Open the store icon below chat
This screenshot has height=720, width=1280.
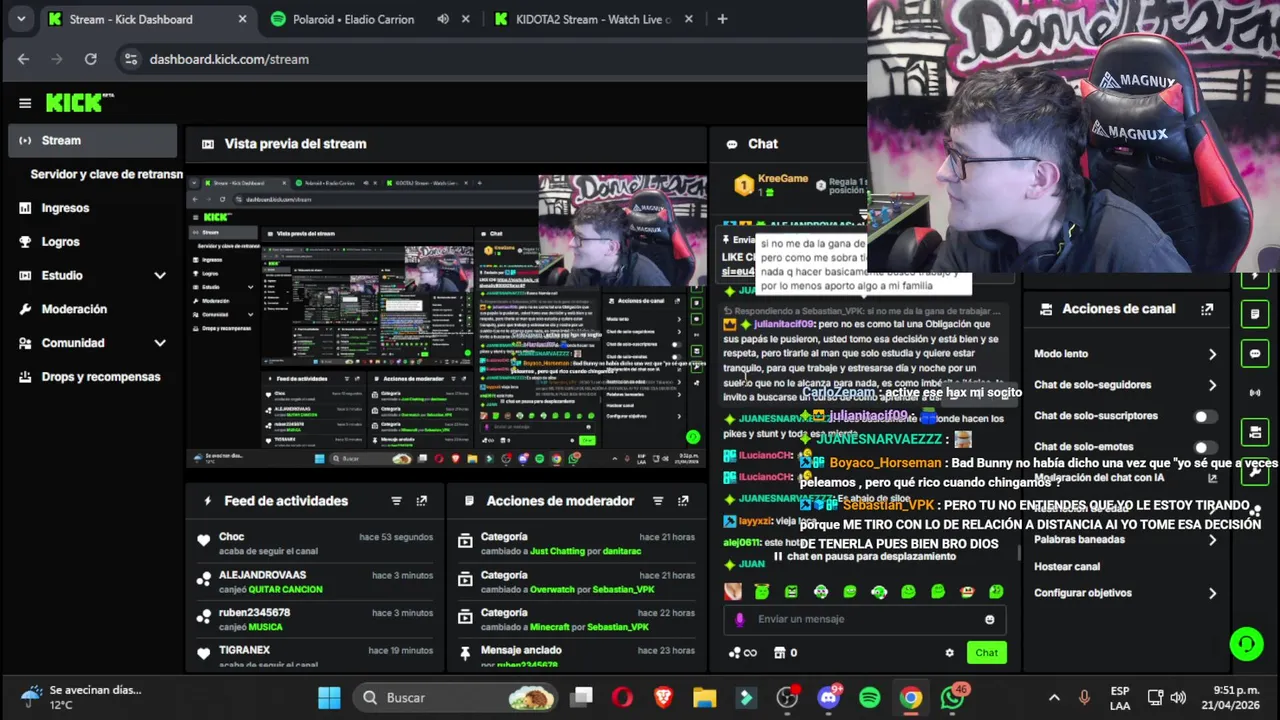(x=784, y=653)
